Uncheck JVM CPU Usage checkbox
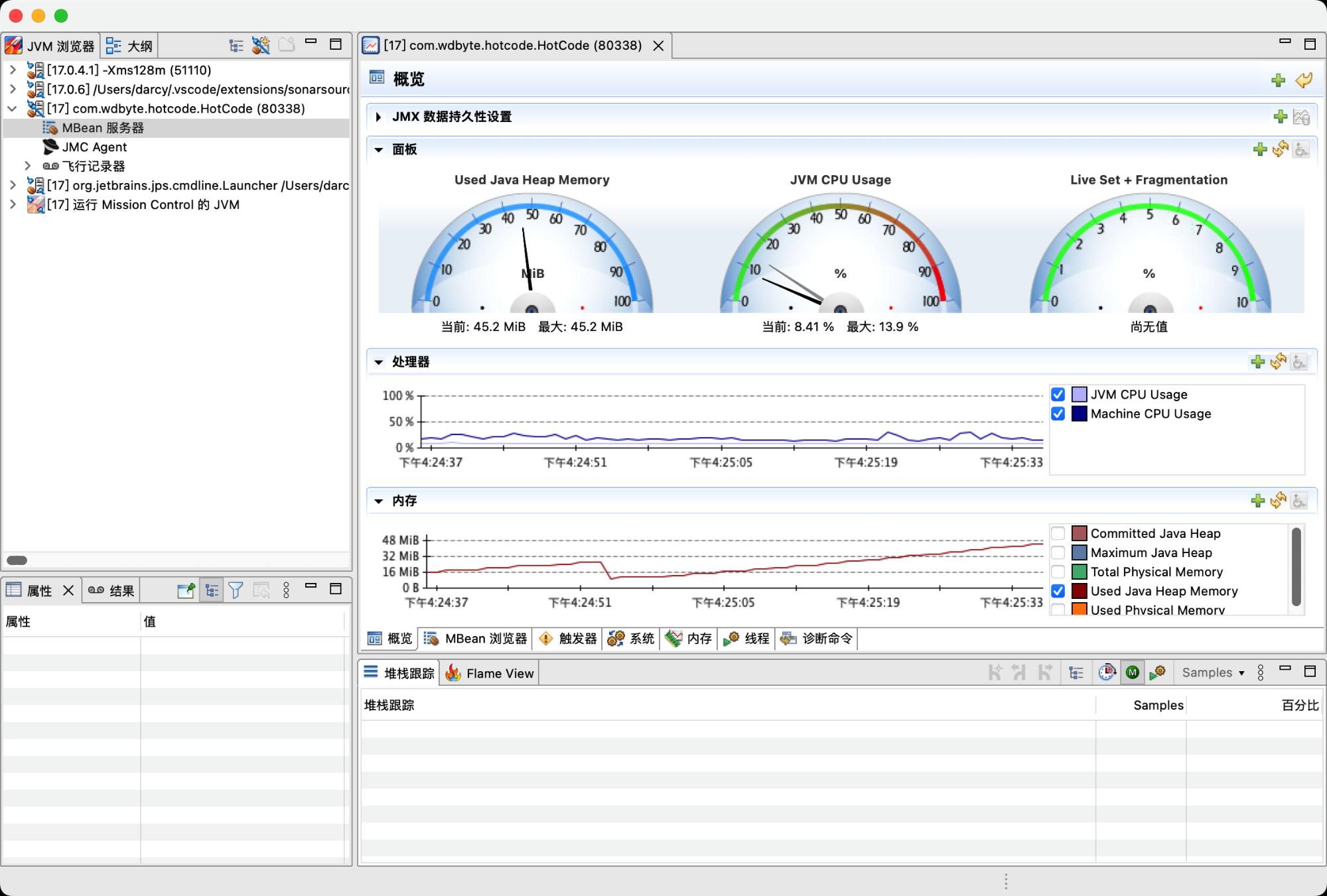1327x896 pixels. pyautogui.click(x=1058, y=395)
